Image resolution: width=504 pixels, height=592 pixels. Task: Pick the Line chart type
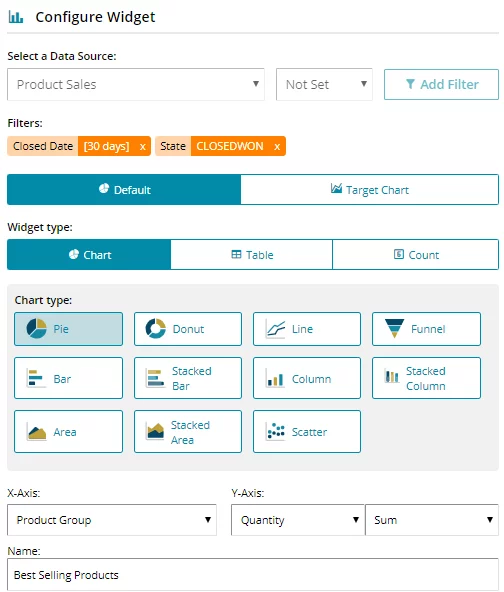(x=307, y=329)
